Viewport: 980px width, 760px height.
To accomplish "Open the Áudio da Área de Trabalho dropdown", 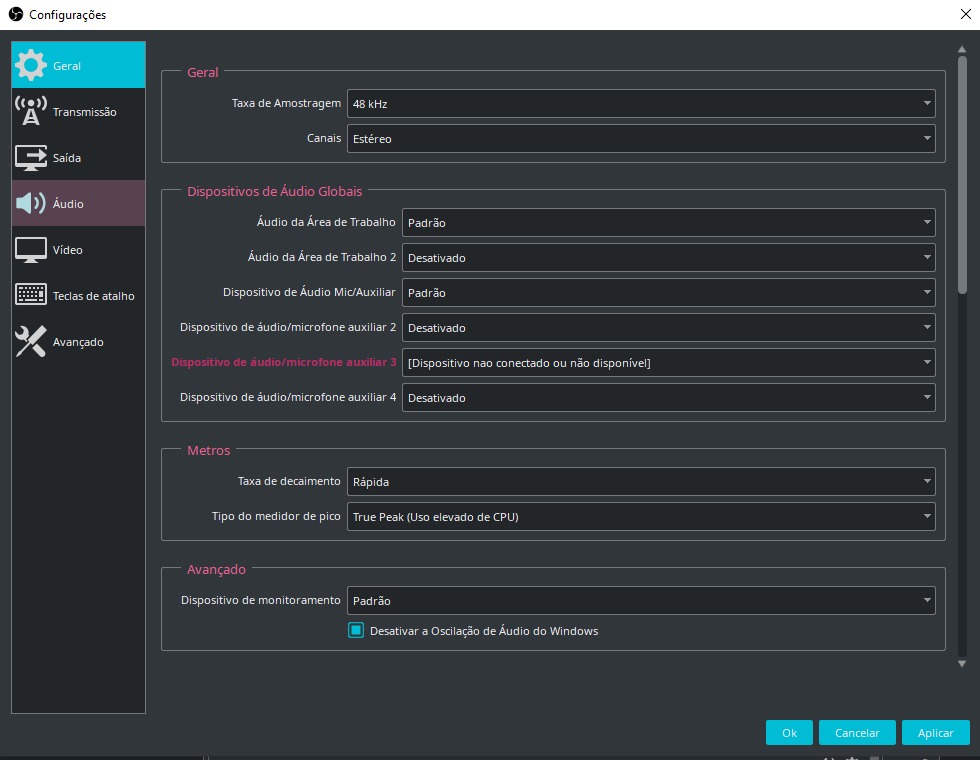I will (x=668, y=222).
